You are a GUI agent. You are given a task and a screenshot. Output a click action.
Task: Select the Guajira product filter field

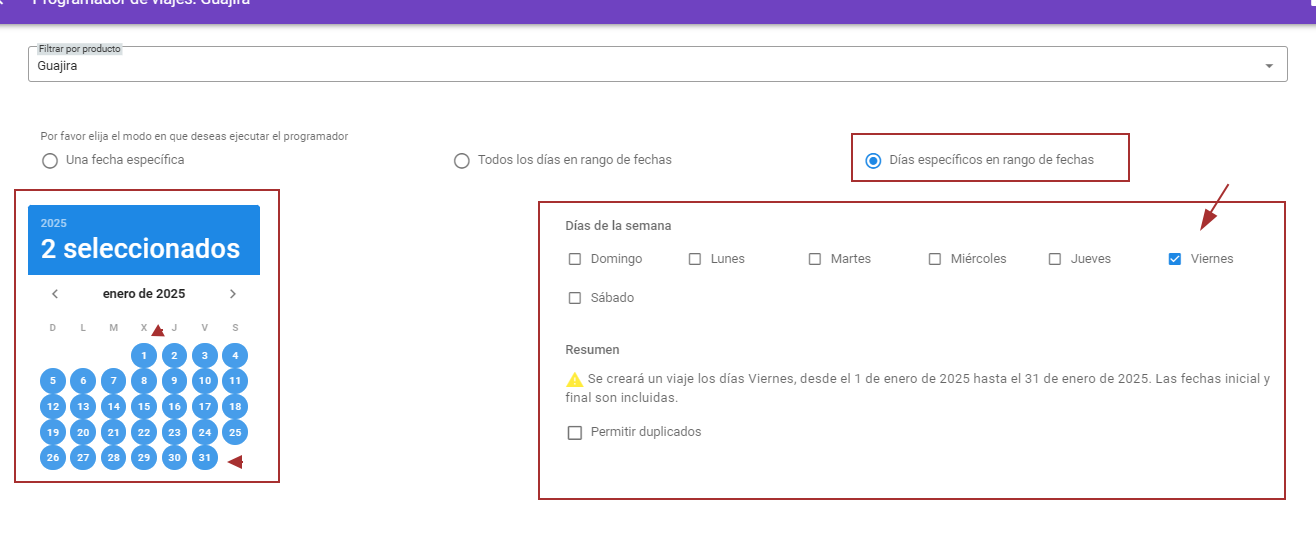640,66
